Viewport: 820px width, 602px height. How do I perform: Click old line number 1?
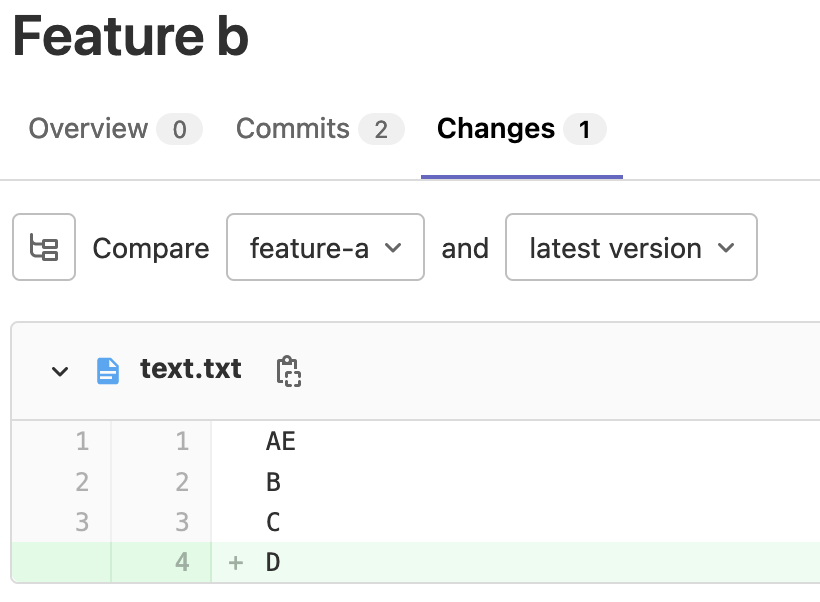point(82,441)
